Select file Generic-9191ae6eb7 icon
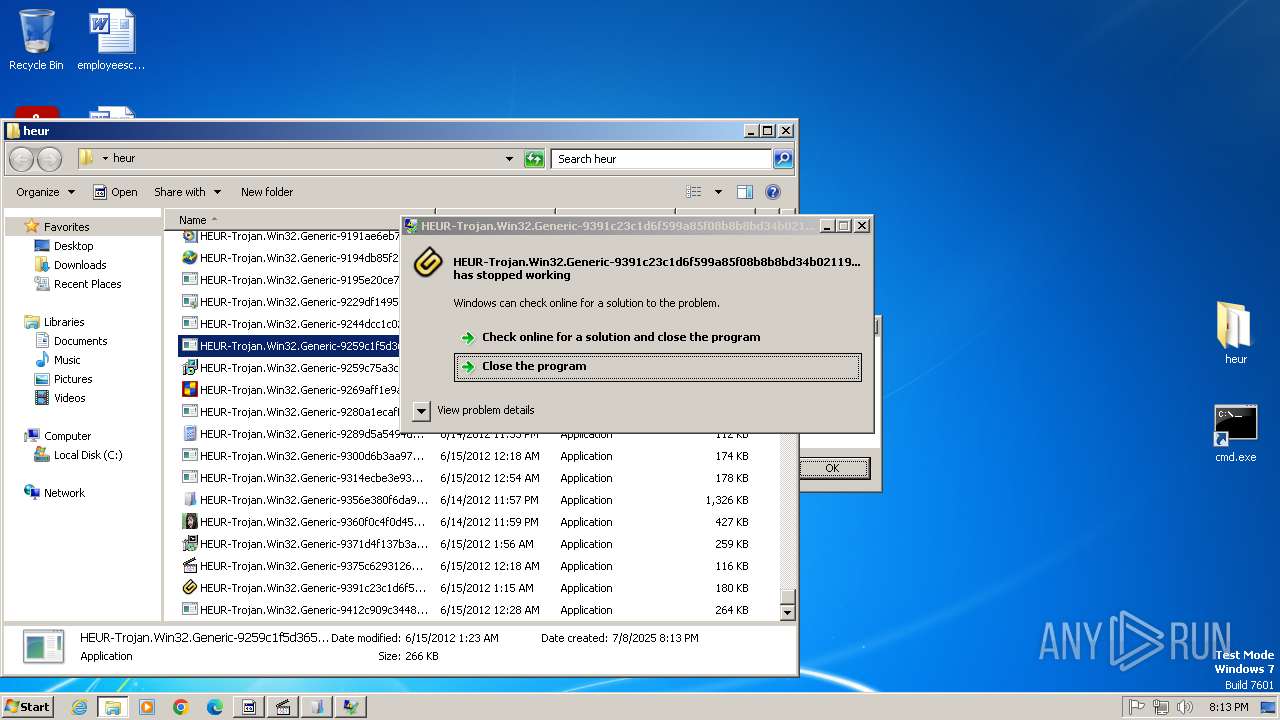Image resolution: width=1280 pixels, height=720 pixels. tap(189, 236)
